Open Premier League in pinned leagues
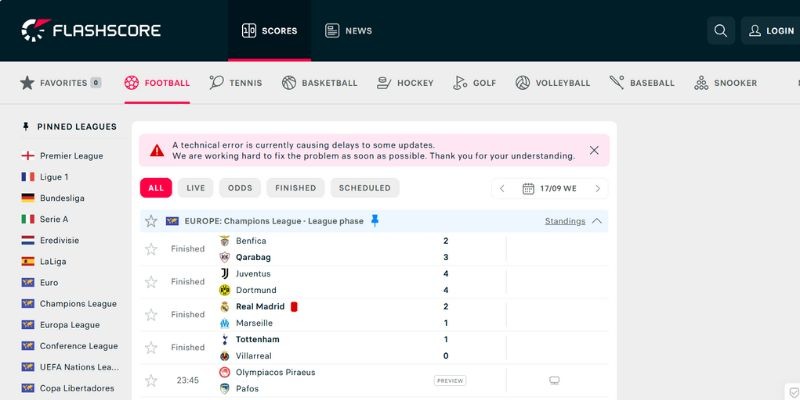 pos(71,156)
